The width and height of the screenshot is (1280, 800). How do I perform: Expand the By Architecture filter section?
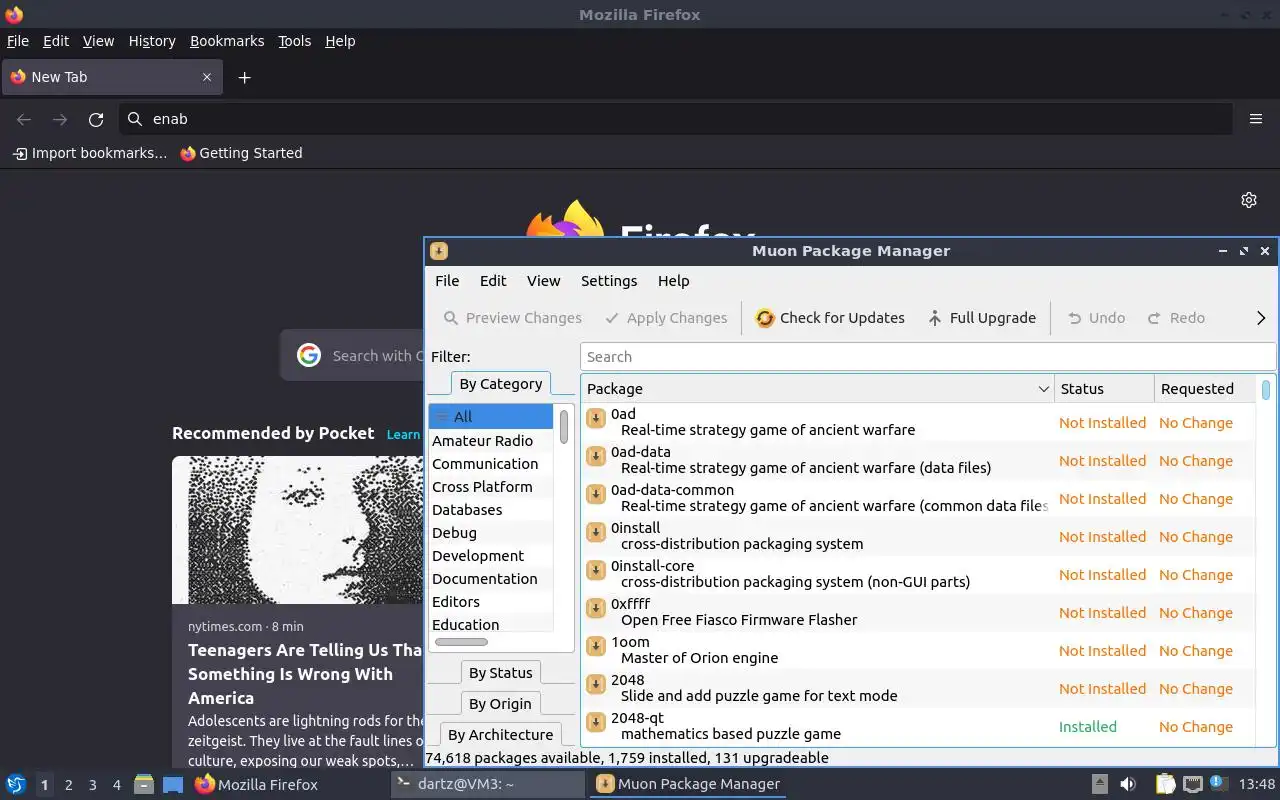point(500,734)
